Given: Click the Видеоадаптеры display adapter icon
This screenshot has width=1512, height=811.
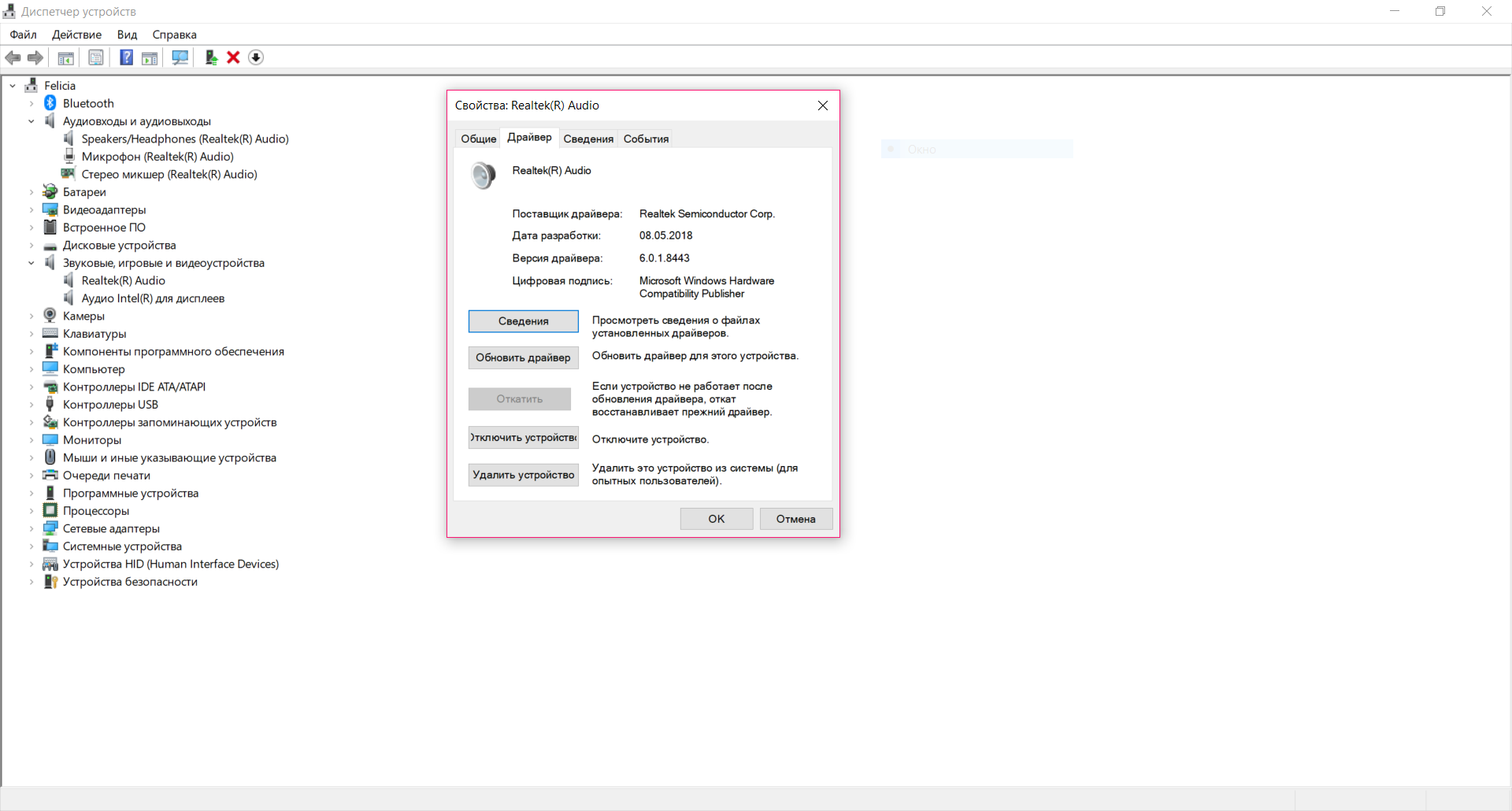Looking at the screenshot, I should [x=50, y=209].
